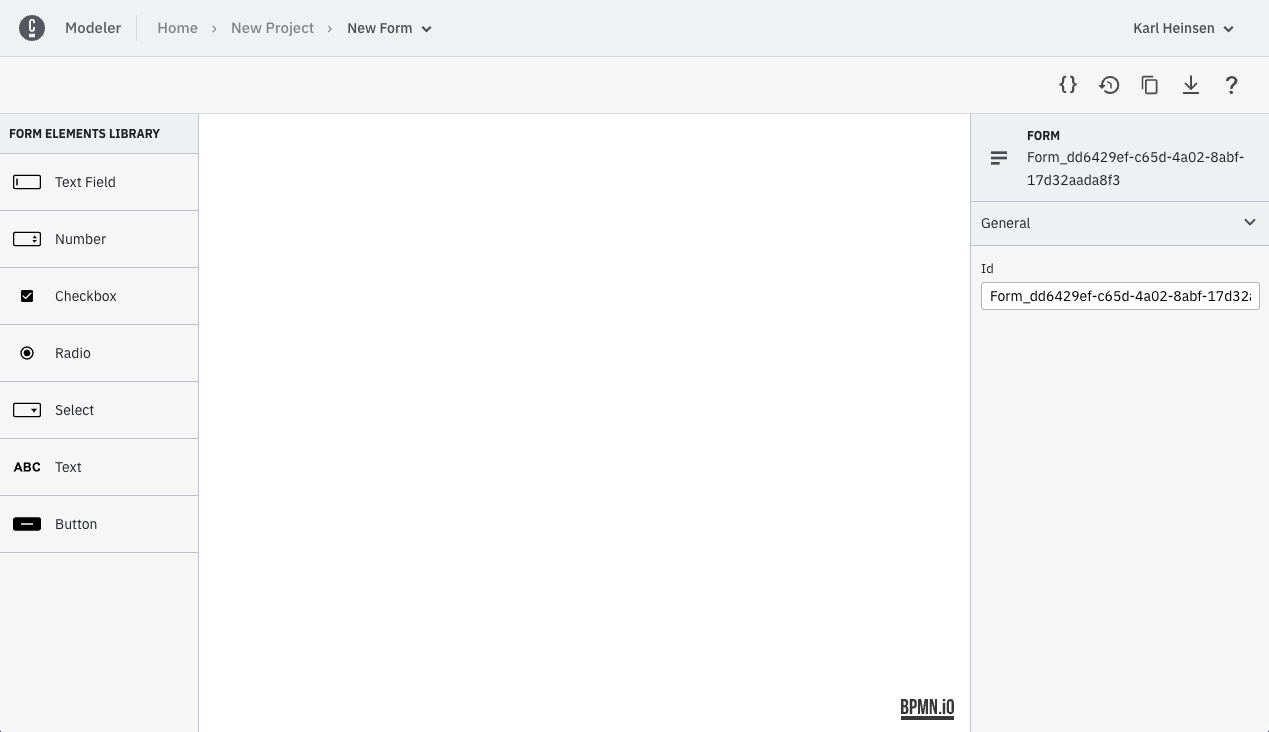Open the JSON code view icon
The image size is (1269, 732).
(x=1068, y=85)
